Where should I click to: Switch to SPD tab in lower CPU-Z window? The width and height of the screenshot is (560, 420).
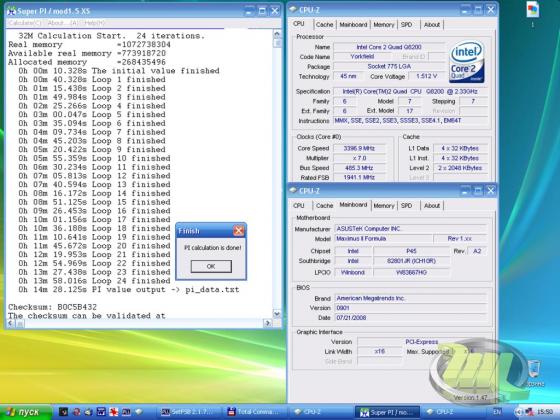(x=406, y=206)
